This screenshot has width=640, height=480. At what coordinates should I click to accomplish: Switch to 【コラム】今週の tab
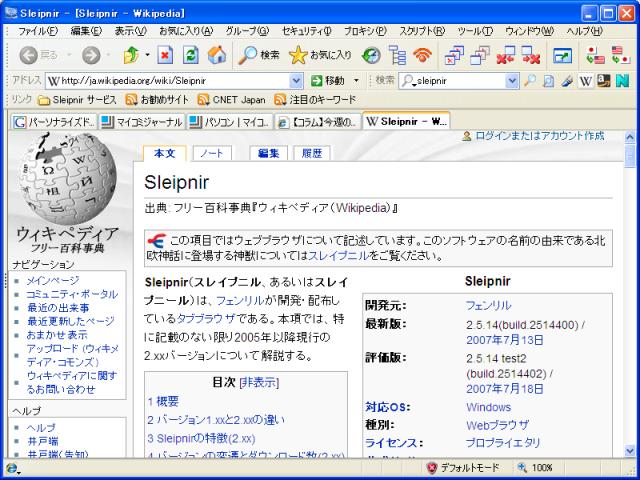click(317, 122)
